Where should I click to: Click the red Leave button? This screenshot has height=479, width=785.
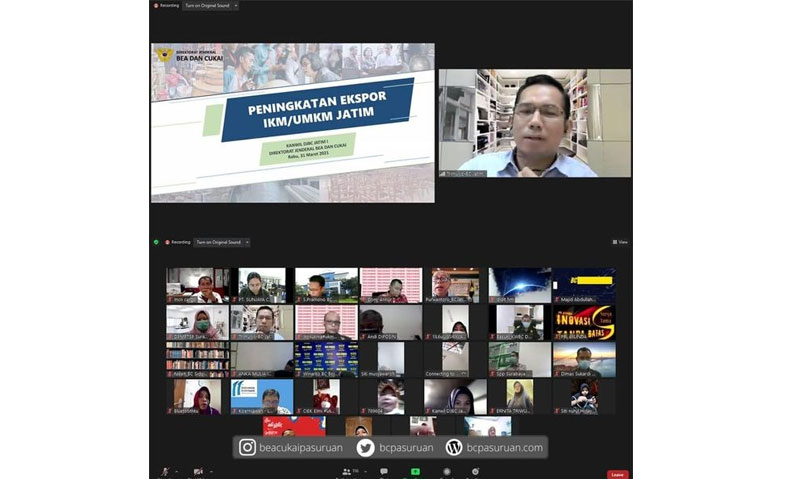[617, 474]
